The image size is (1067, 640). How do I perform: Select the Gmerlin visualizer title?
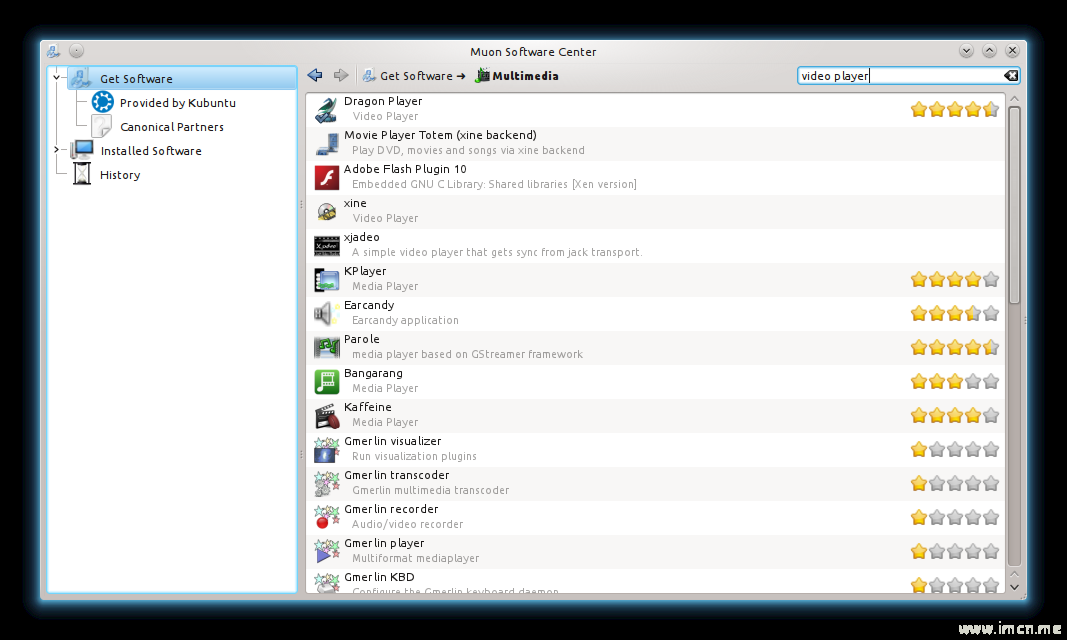[392, 441]
